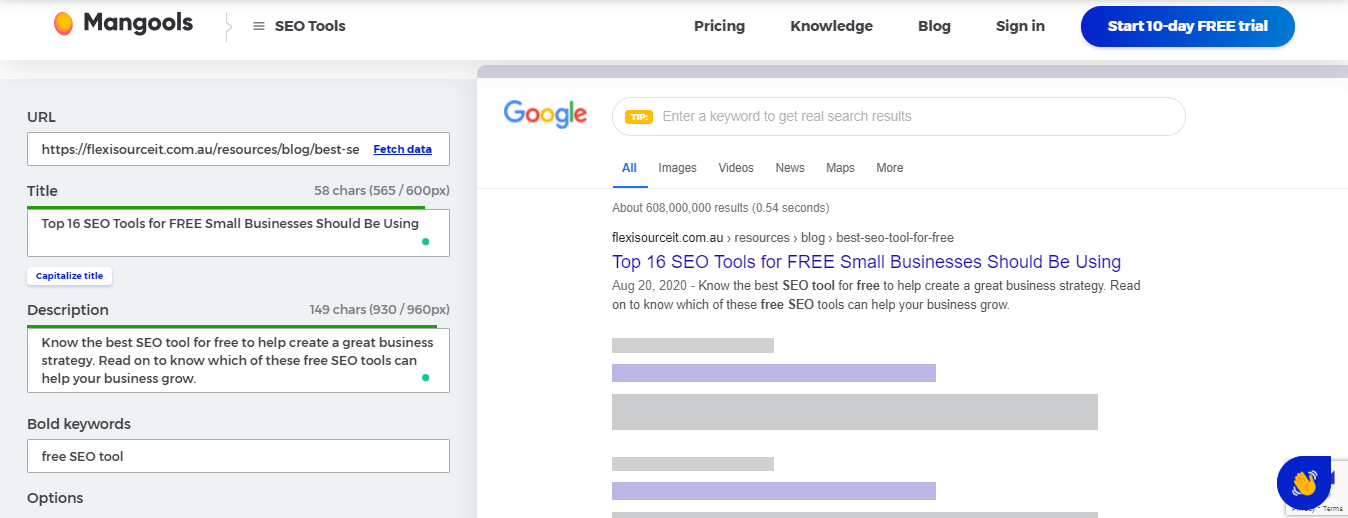Viewport: 1348px width, 518px height.
Task: Open the Pricing page
Action: (719, 26)
